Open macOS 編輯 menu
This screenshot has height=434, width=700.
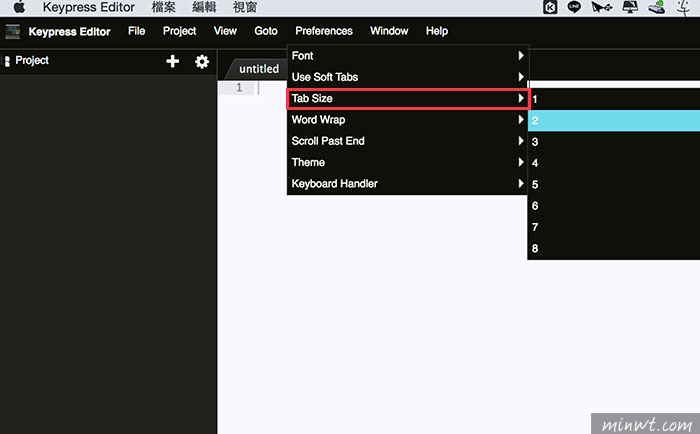tap(204, 7)
